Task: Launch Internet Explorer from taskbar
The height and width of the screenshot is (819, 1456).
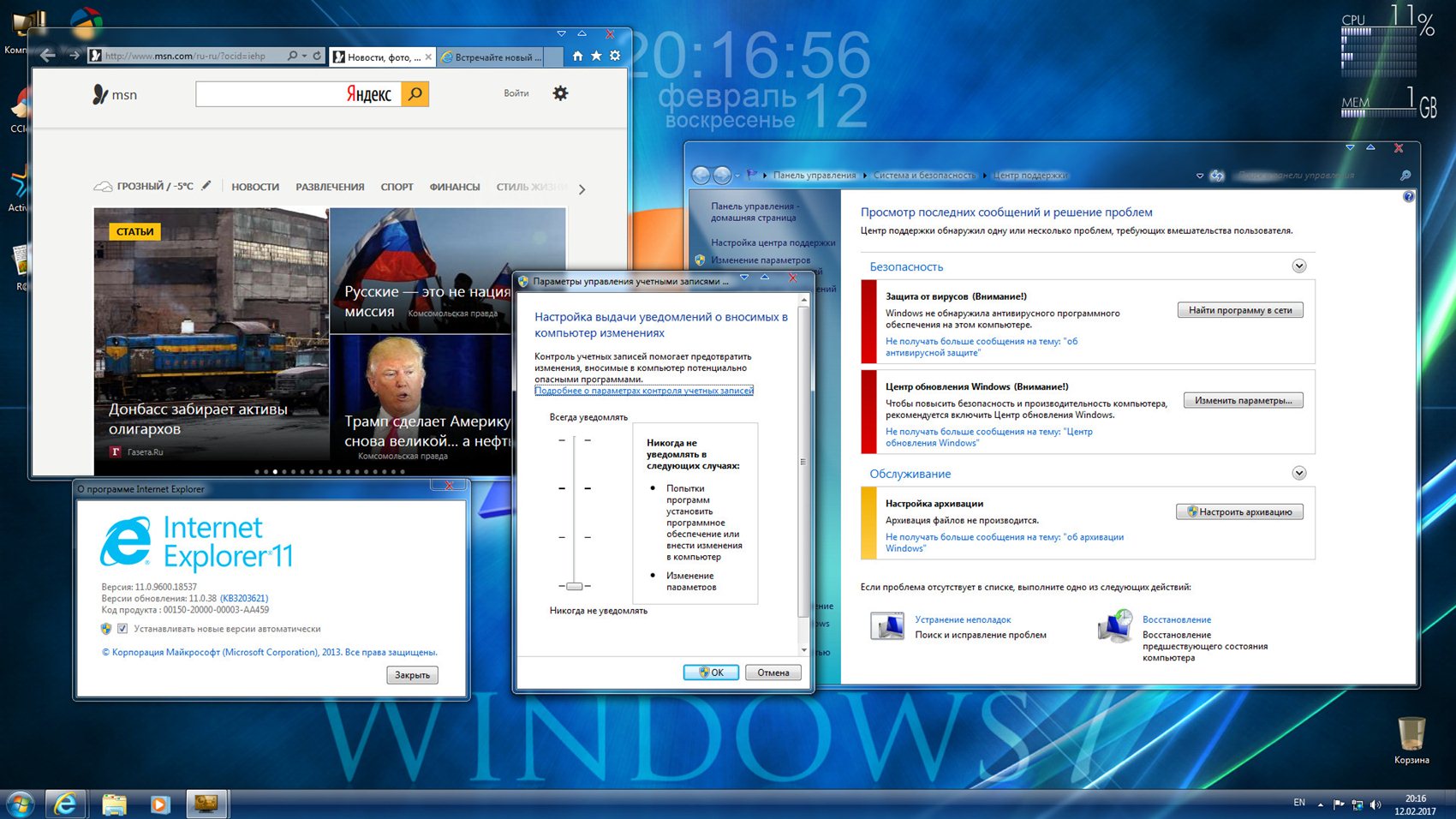Action: coord(66,804)
